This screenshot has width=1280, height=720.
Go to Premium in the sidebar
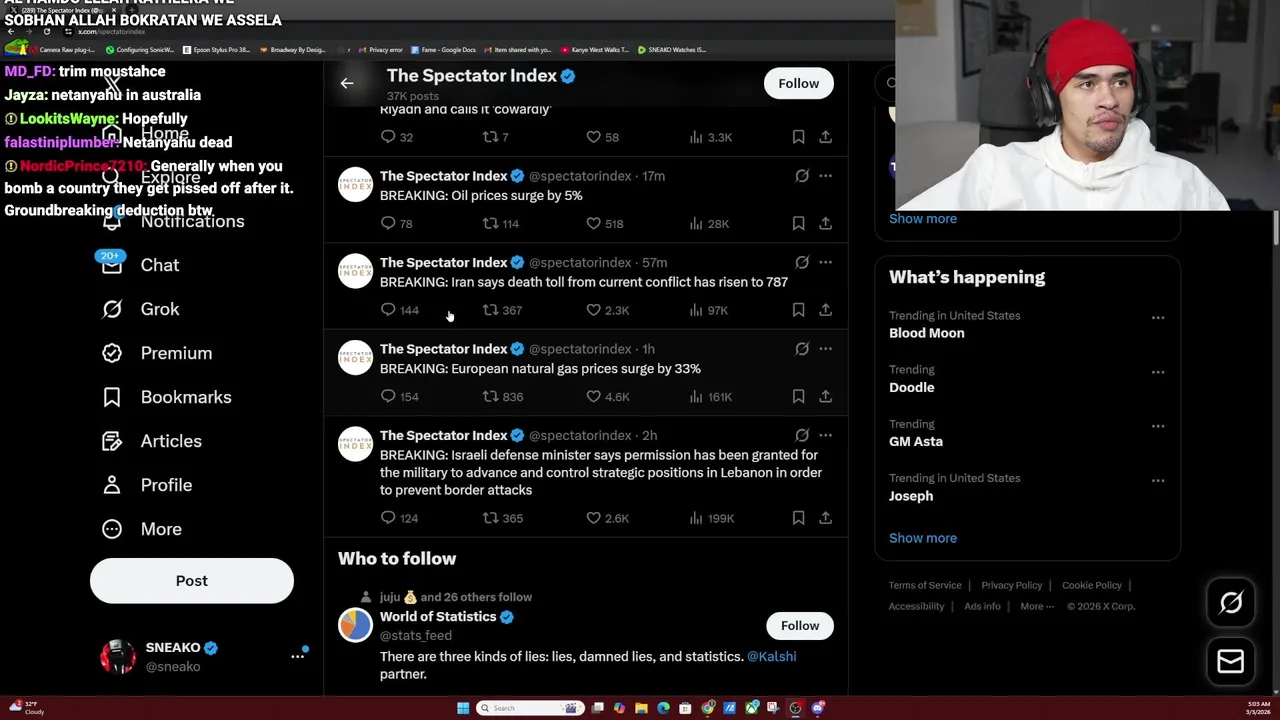(x=157, y=353)
